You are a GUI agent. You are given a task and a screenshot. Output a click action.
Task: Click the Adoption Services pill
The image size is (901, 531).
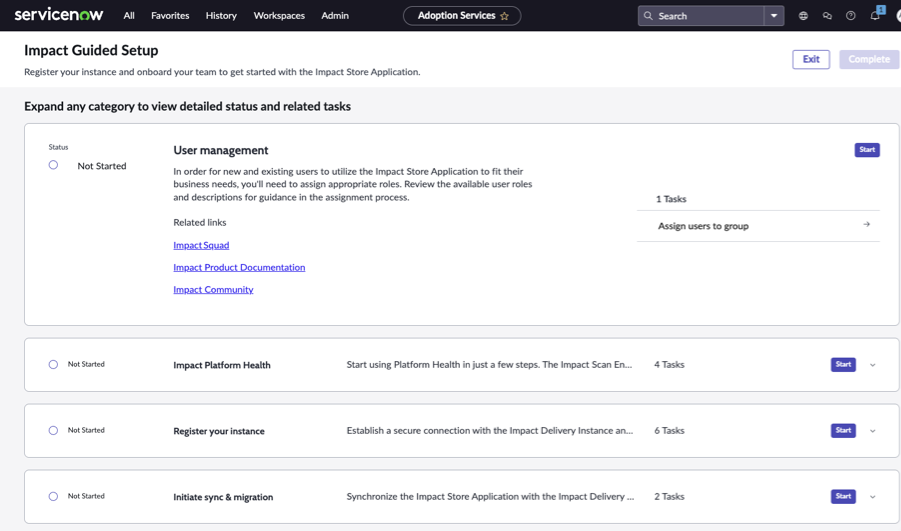click(x=462, y=16)
